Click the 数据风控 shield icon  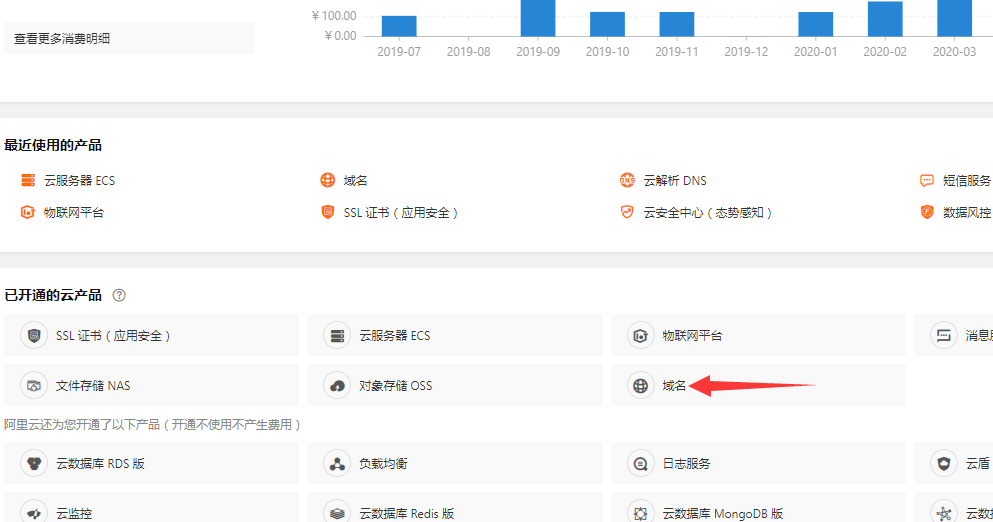[927, 212]
